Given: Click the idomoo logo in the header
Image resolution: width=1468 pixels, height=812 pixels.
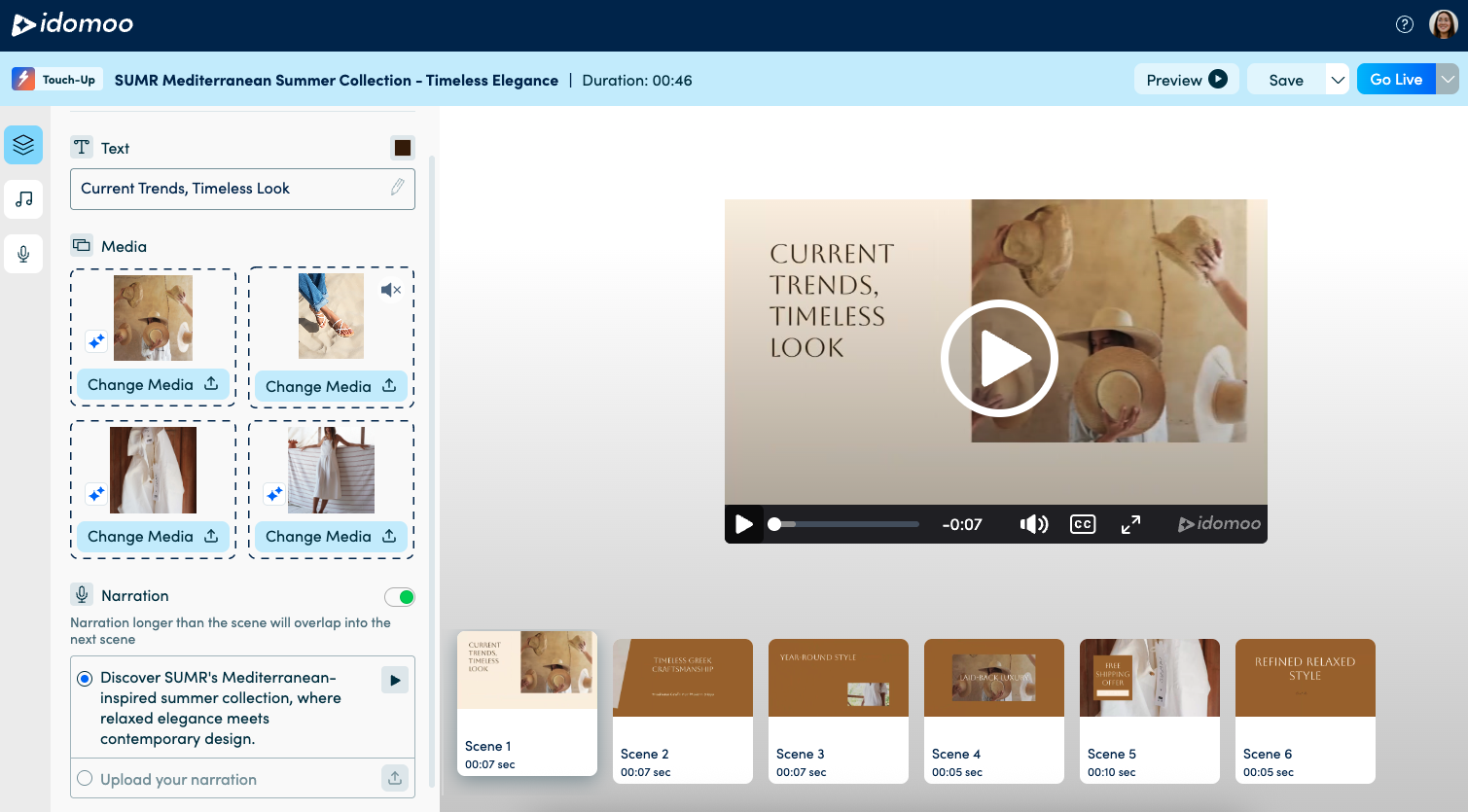Looking at the screenshot, I should 73,24.
